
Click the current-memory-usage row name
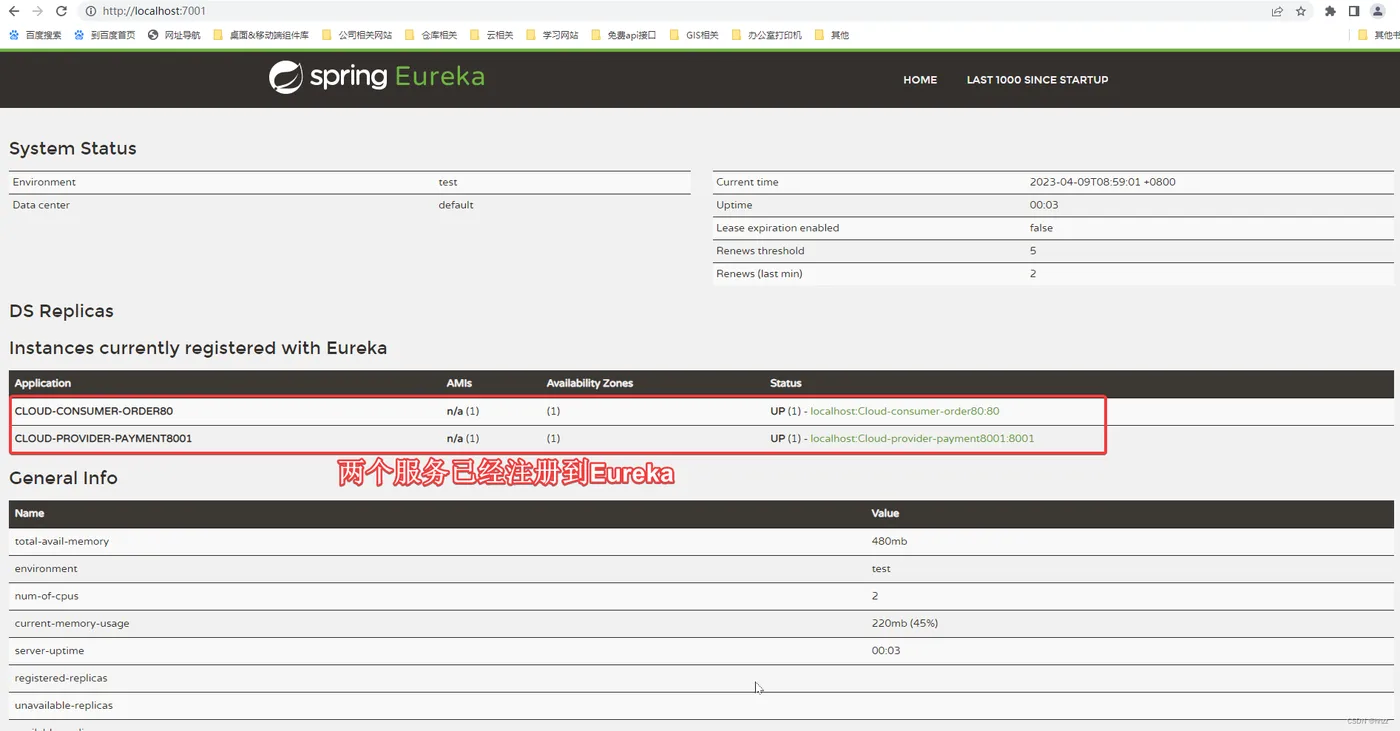tap(72, 623)
